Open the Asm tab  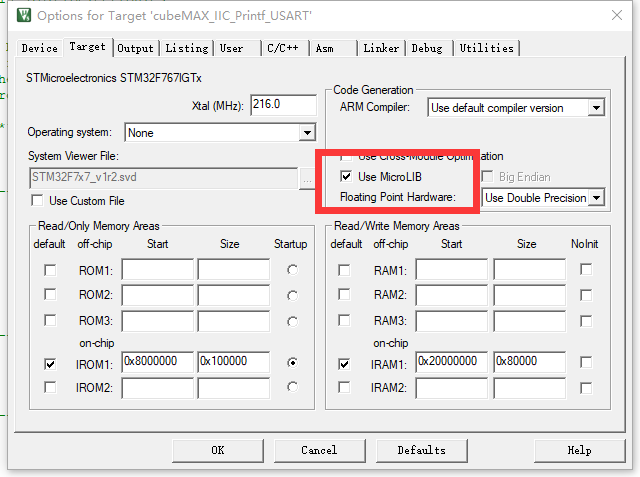pyautogui.click(x=333, y=48)
